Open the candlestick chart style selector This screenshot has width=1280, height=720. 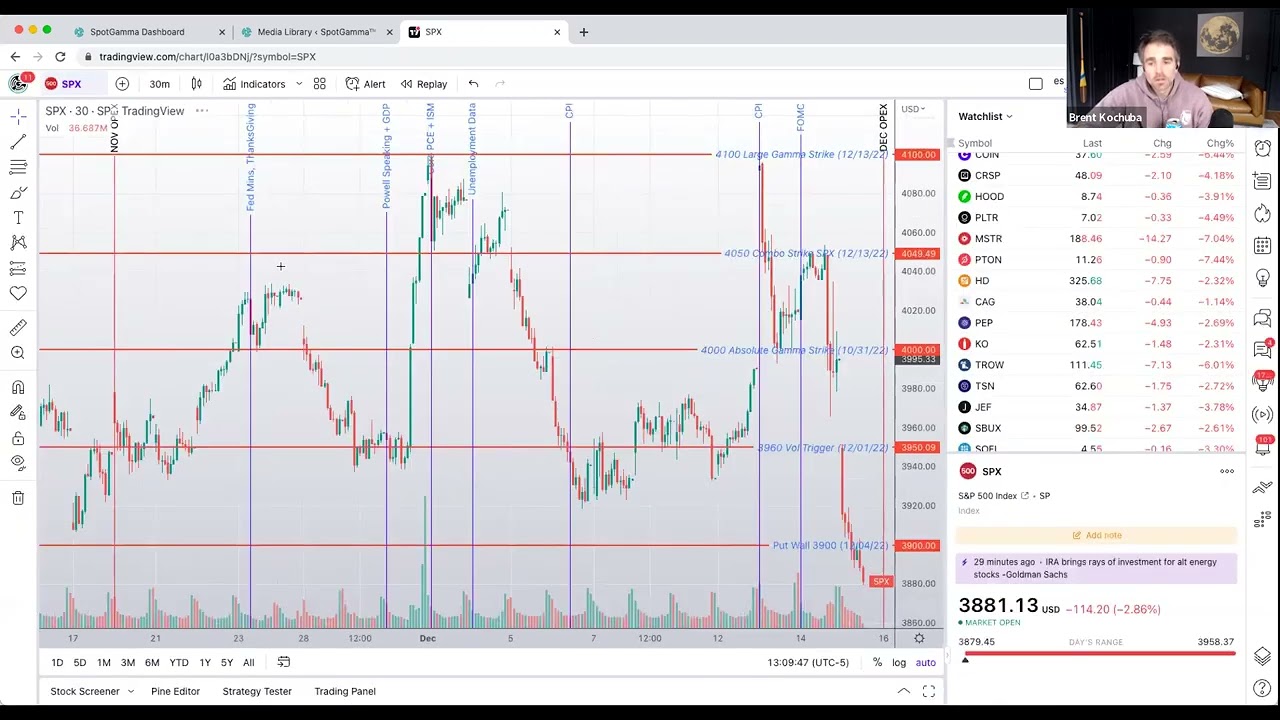pyautogui.click(x=196, y=84)
